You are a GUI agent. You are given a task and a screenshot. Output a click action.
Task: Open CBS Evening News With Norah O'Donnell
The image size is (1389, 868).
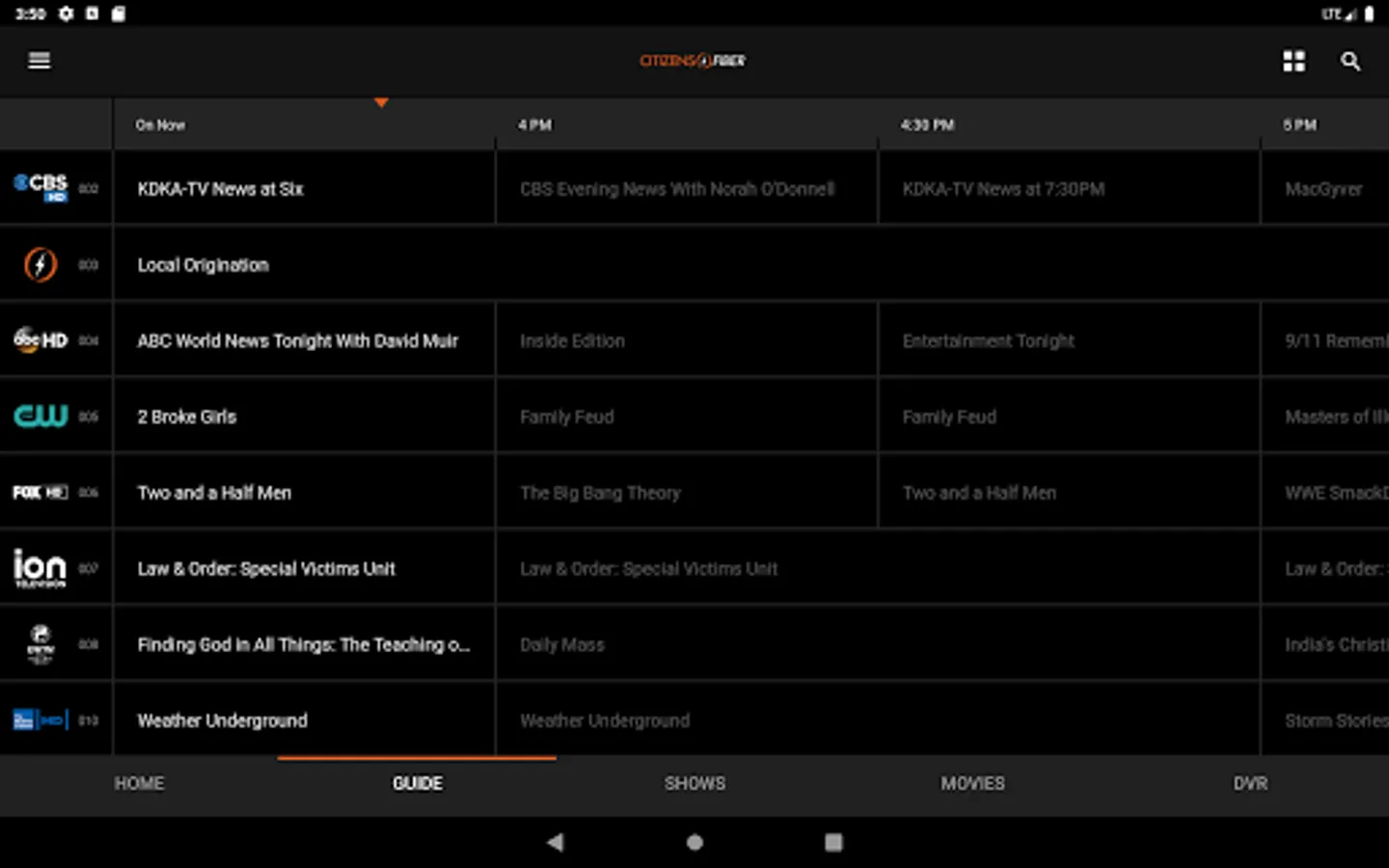point(687,188)
